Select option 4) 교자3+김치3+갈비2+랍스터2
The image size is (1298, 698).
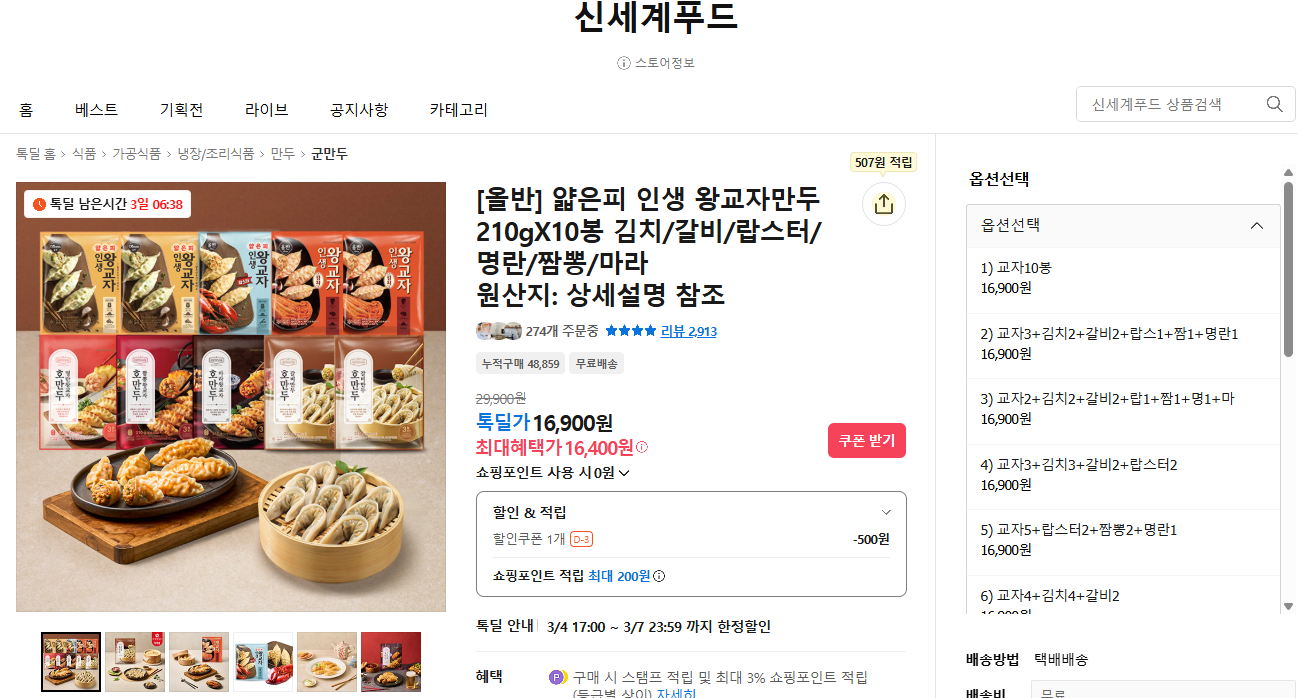pyautogui.click(x=1123, y=476)
